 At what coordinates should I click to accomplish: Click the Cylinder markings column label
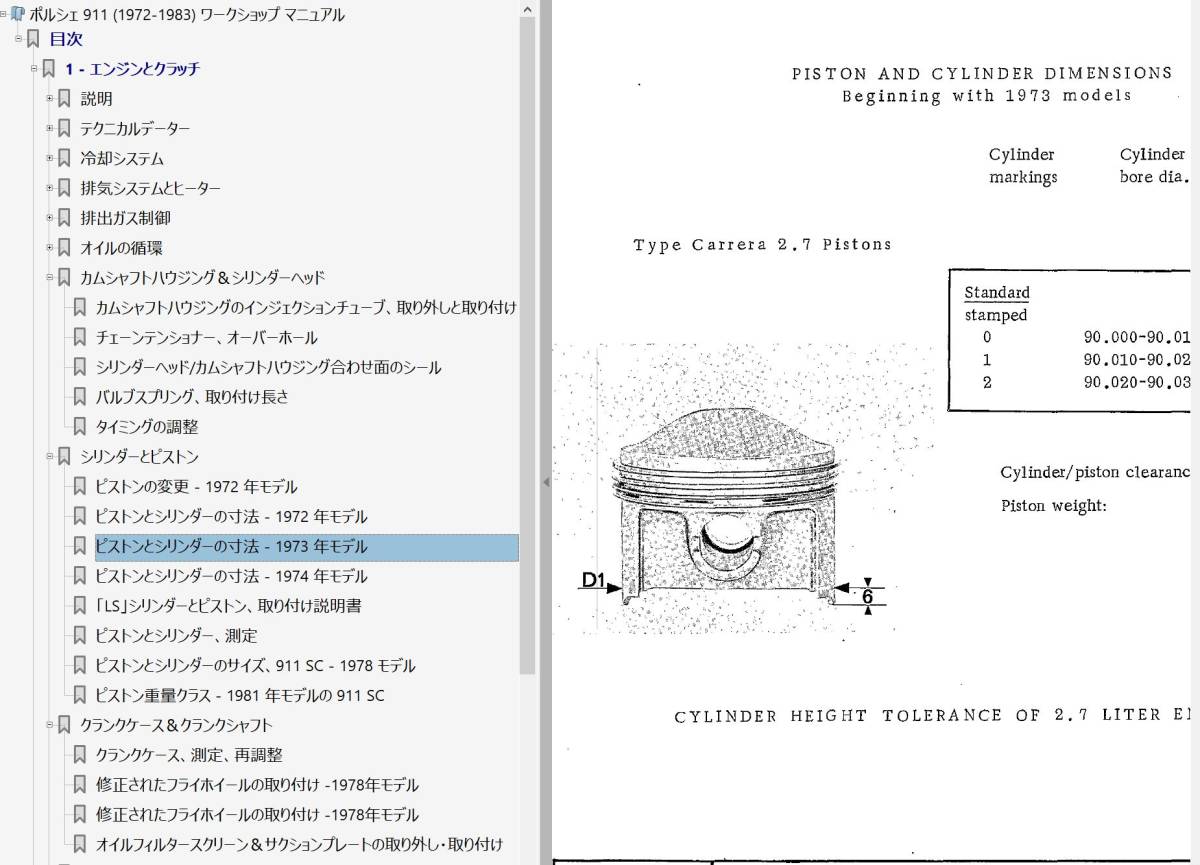1023,166
